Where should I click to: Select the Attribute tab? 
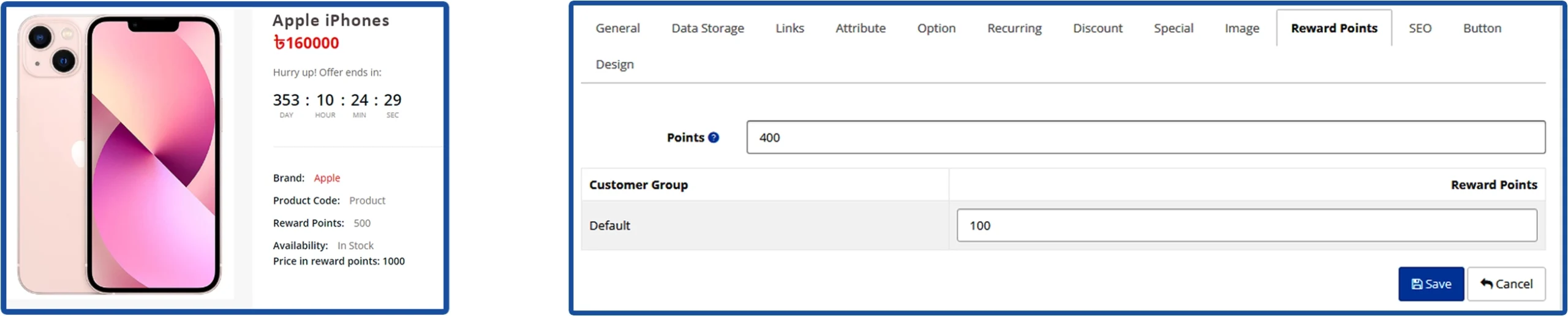(860, 28)
